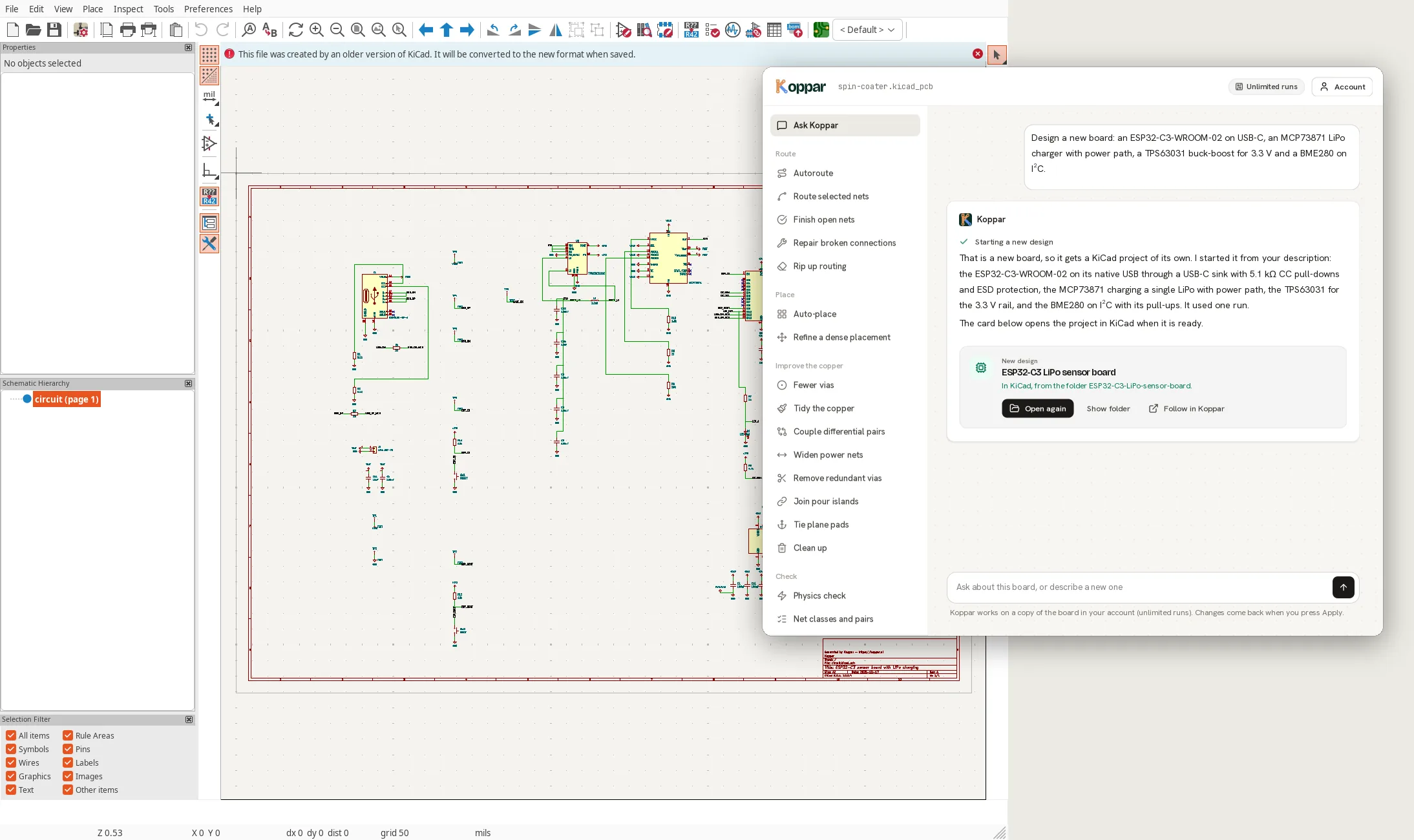1414x840 pixels.
Task: Toggle the Wires filter checkbox
Action: [11, 762]
